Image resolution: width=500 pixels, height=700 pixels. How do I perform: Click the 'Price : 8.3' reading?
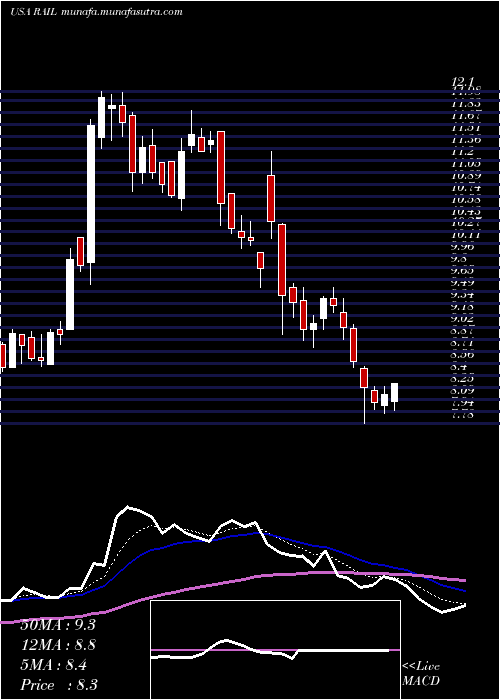59,685
